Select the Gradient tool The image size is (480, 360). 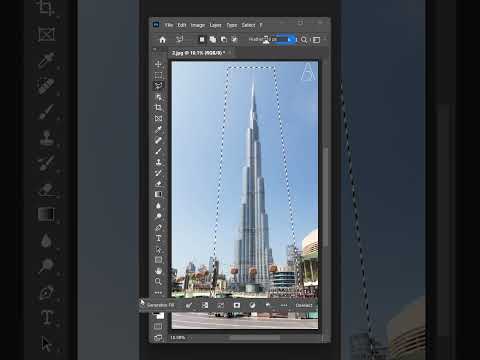point(158,194)
